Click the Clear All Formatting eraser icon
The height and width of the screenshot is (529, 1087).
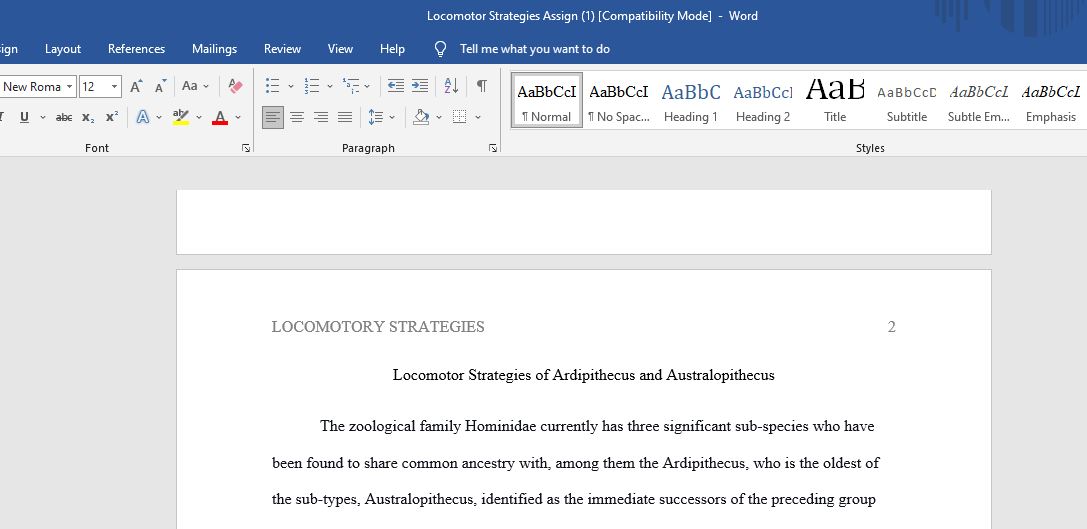tap(236, 86)
